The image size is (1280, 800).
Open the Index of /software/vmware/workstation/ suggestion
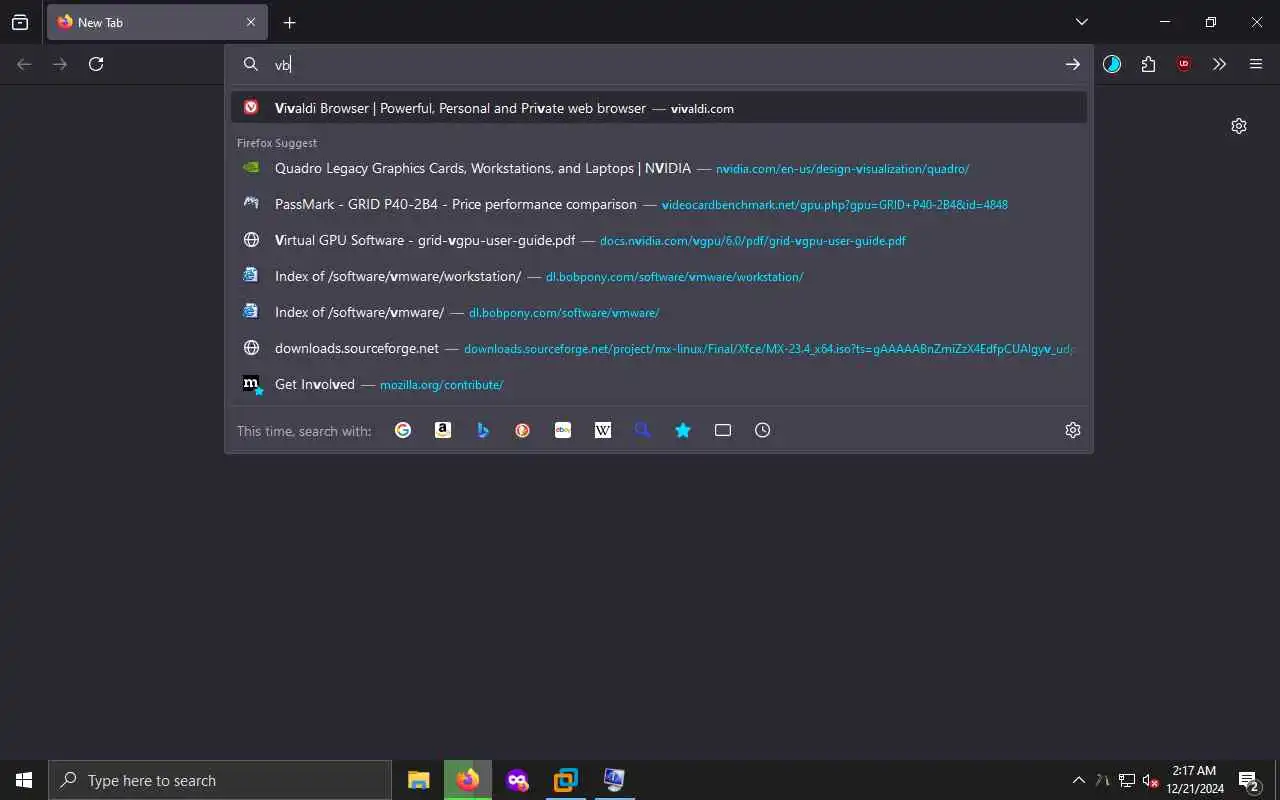[659, 276]
